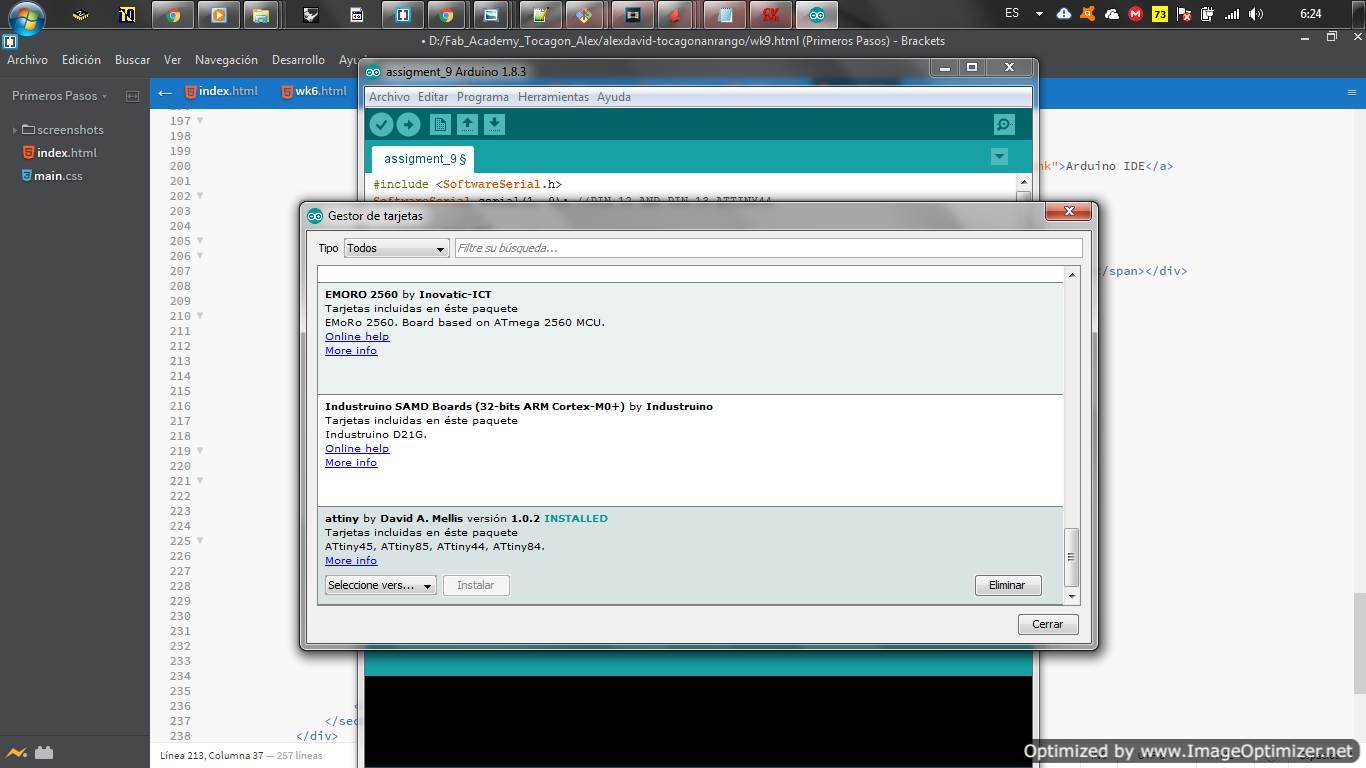This screenshot has width=1366, height=768.
Task: Open EMORO 2560 More info link
Action: (x=351, y=351)
